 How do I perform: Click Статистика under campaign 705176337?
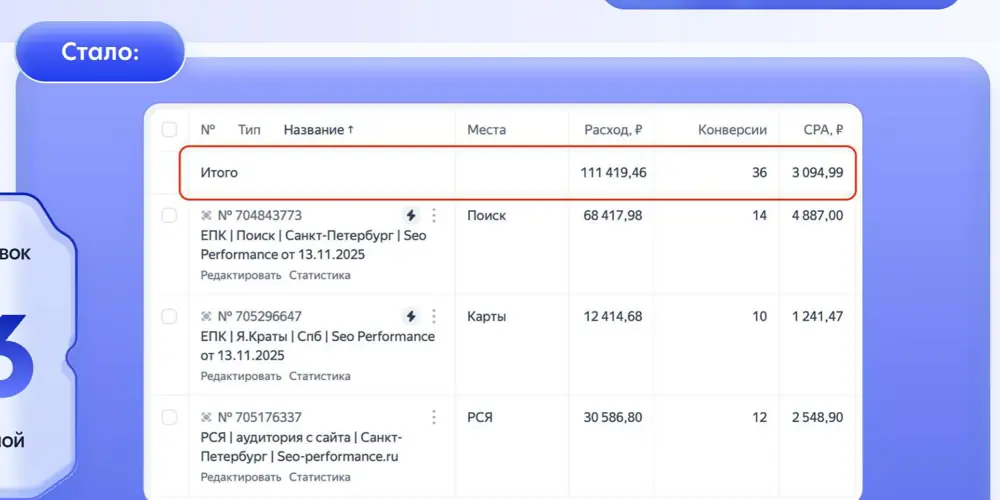[x=320, y=477]
